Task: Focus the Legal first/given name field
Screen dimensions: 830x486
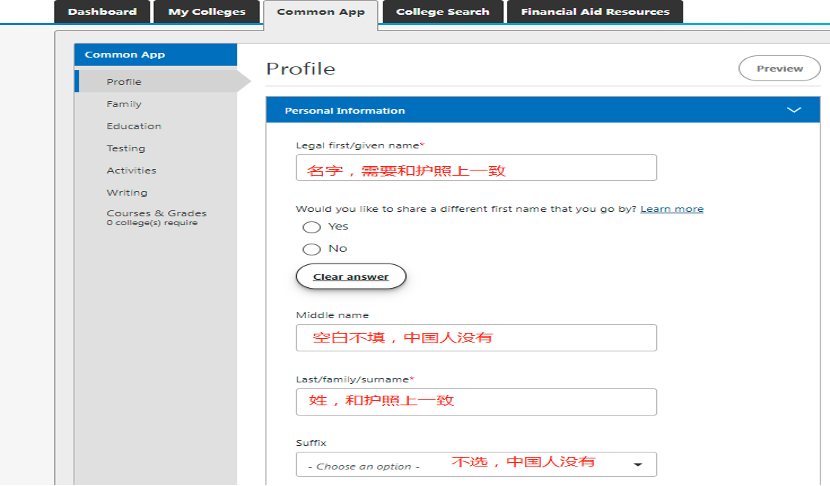Action: [x=476, y=168]
